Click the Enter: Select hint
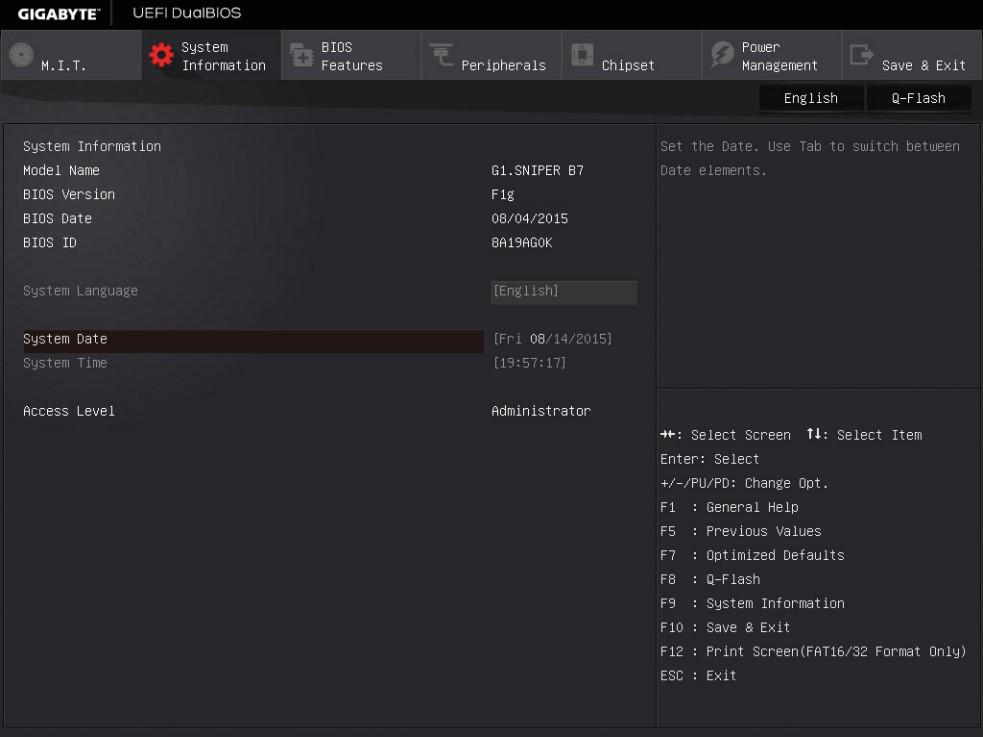Viewport: 983px width, 737px height. click(x=710, y=459)
